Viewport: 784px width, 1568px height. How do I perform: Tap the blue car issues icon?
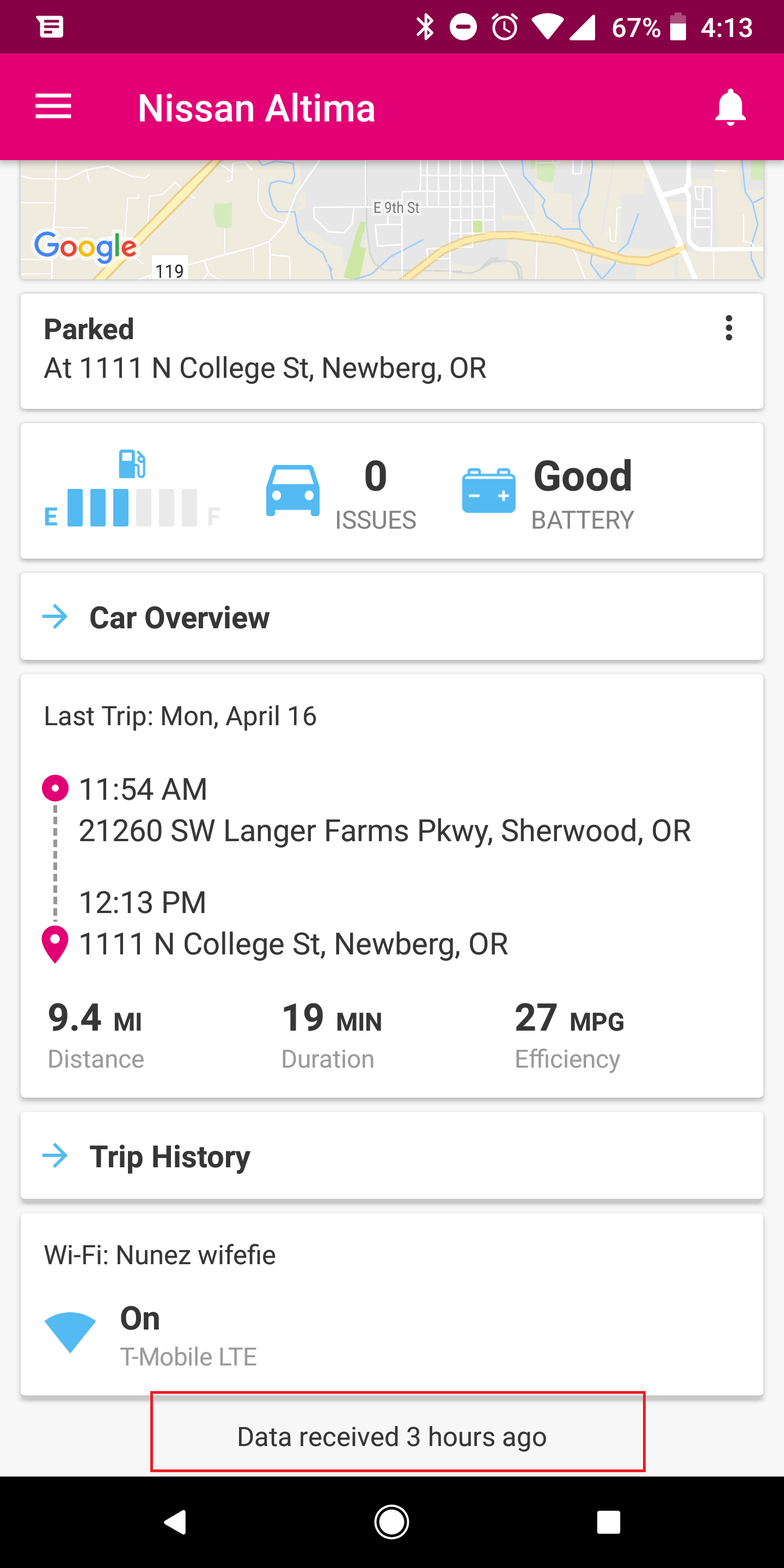pos(293,491)
